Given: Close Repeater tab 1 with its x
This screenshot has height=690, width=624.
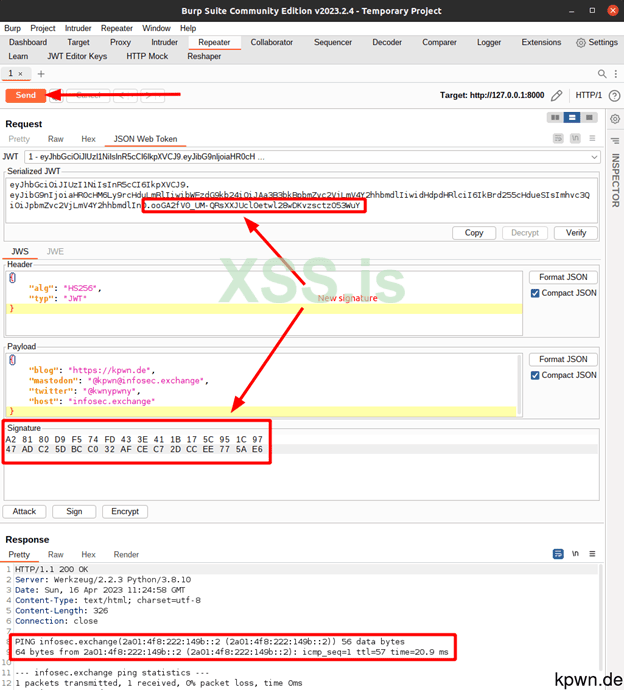Looking at the screenshot, I should pos(20,74).
